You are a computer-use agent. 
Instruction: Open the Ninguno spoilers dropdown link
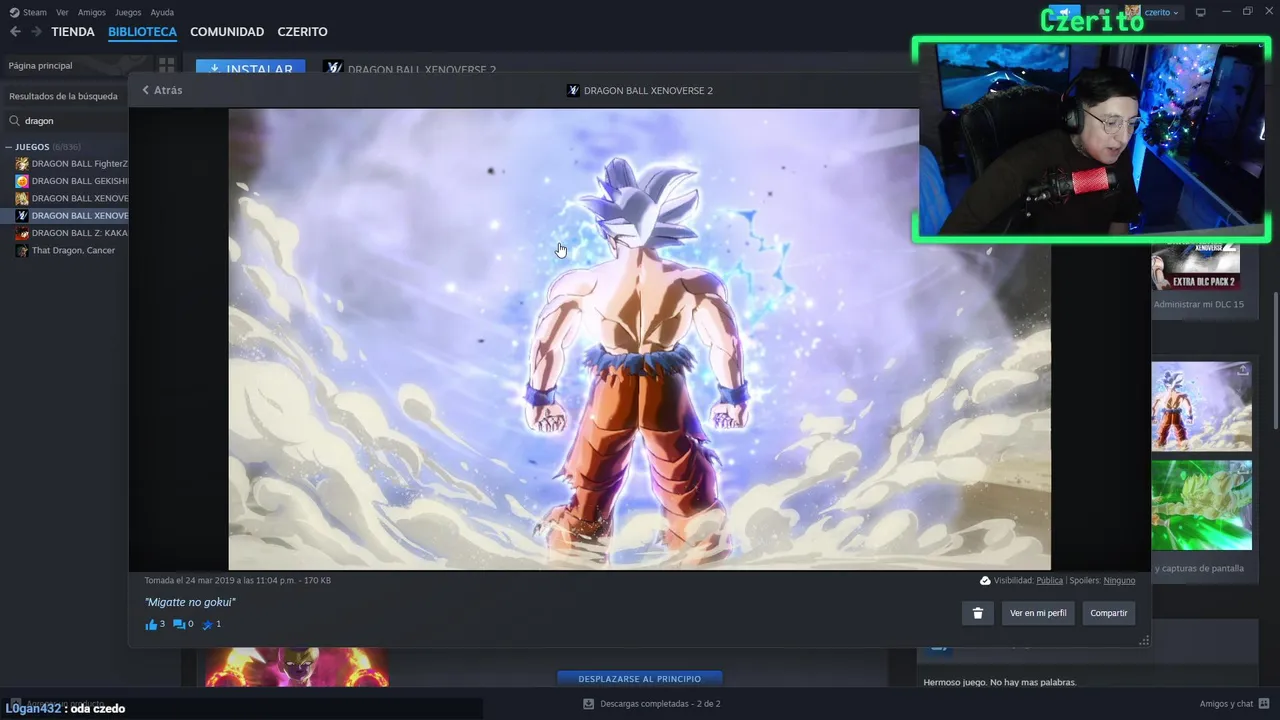click(1119, 580)
